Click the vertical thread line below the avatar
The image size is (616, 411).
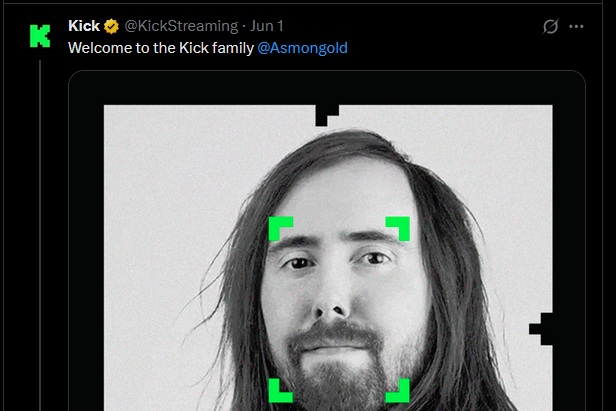(40, 236)
